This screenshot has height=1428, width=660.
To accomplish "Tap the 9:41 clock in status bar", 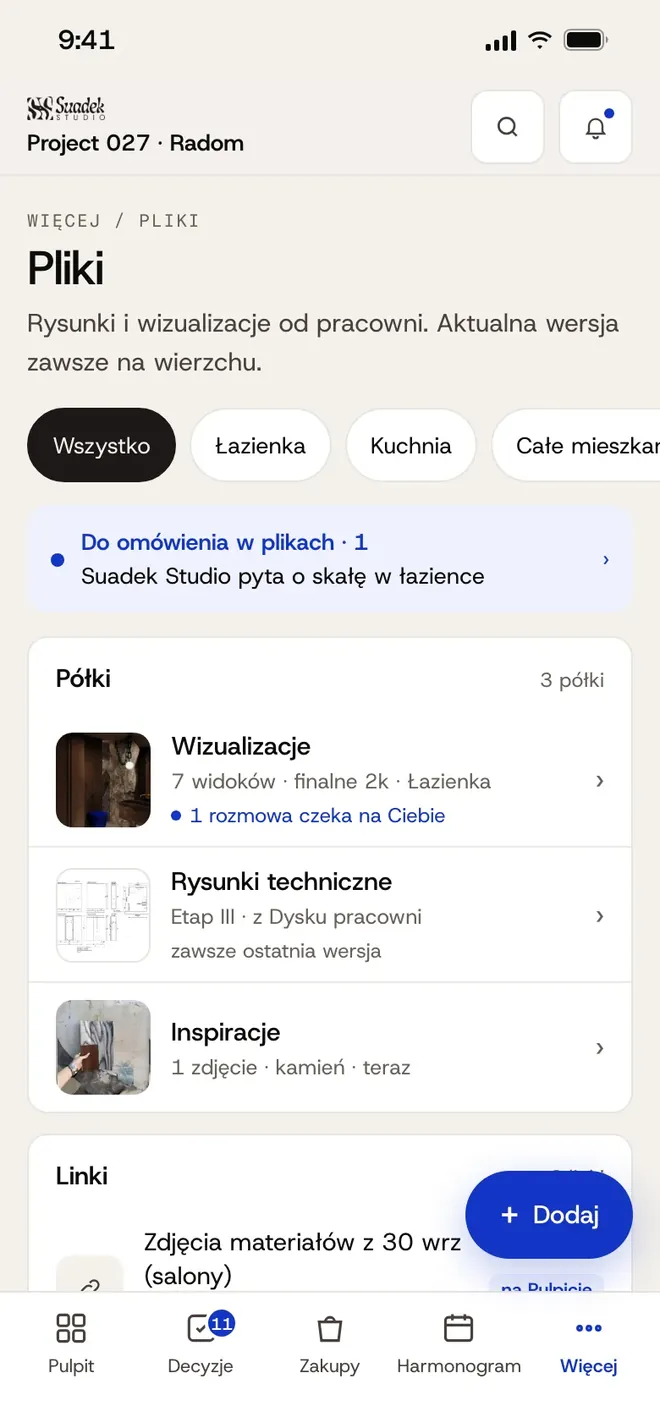I will coord(86,40).
